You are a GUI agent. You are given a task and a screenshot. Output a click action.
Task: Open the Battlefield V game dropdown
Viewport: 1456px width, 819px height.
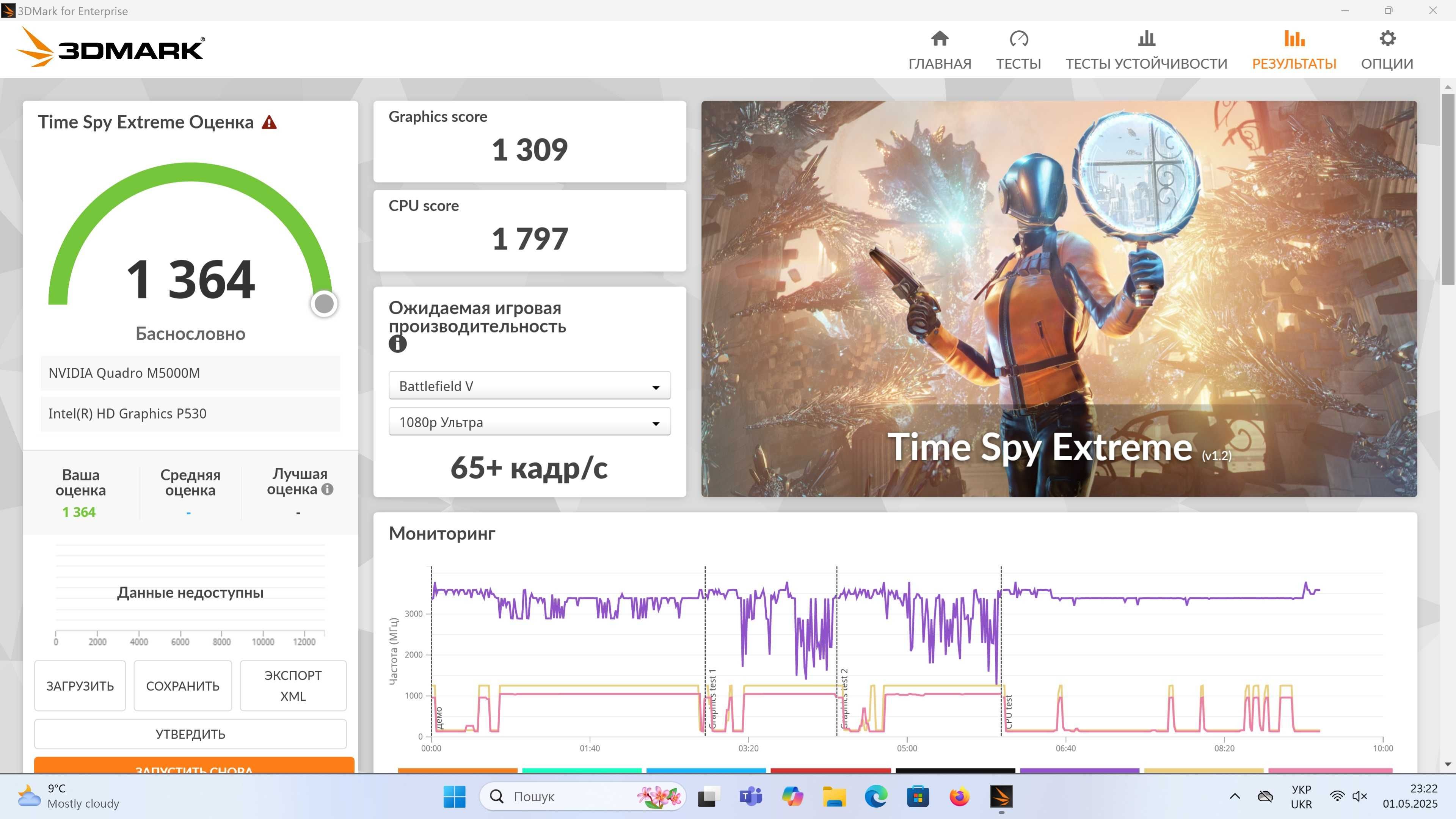click(x=530, y=386)
